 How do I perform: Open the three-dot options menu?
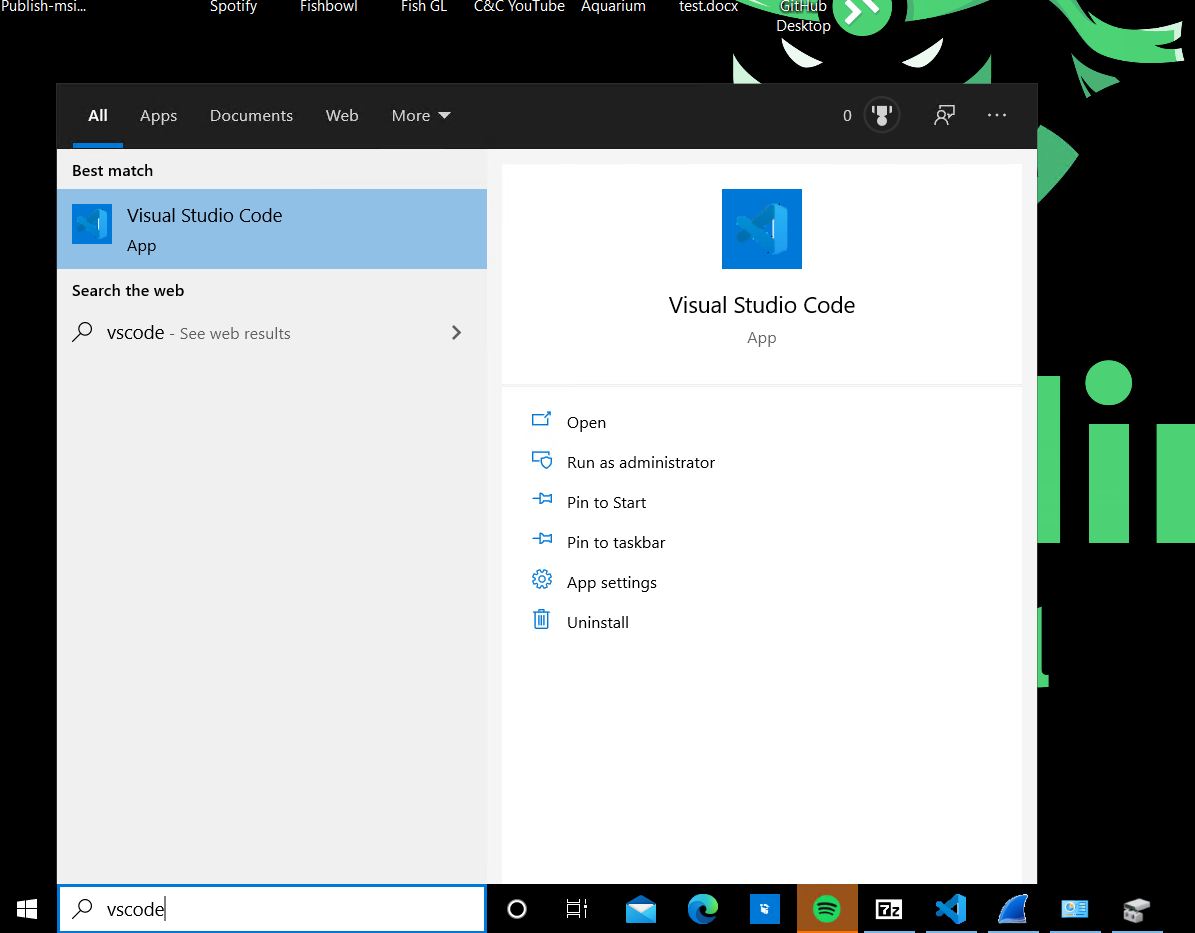tap(996, 115)
